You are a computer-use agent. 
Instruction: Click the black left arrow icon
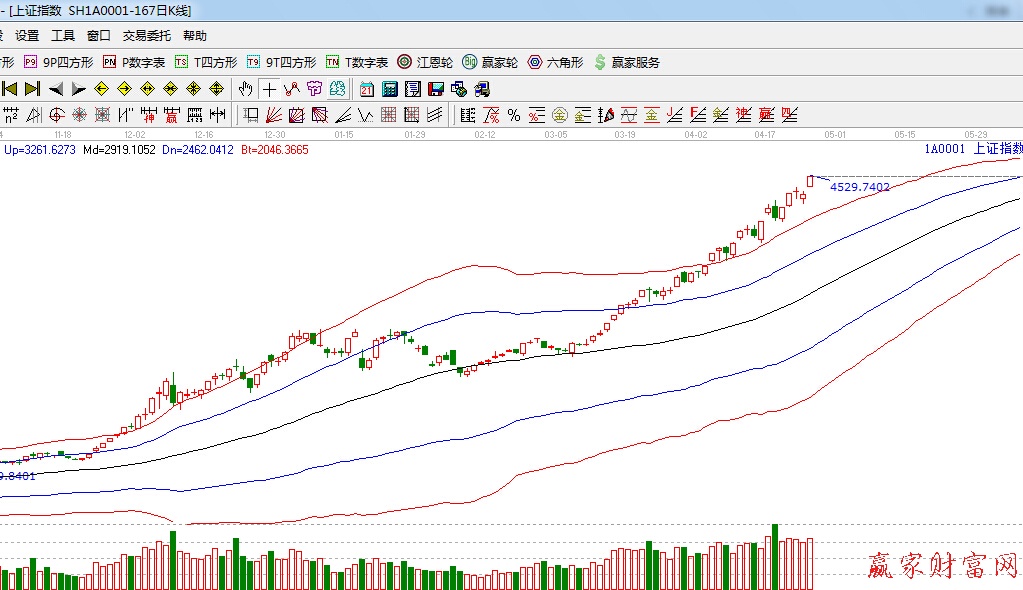[56, 88]
